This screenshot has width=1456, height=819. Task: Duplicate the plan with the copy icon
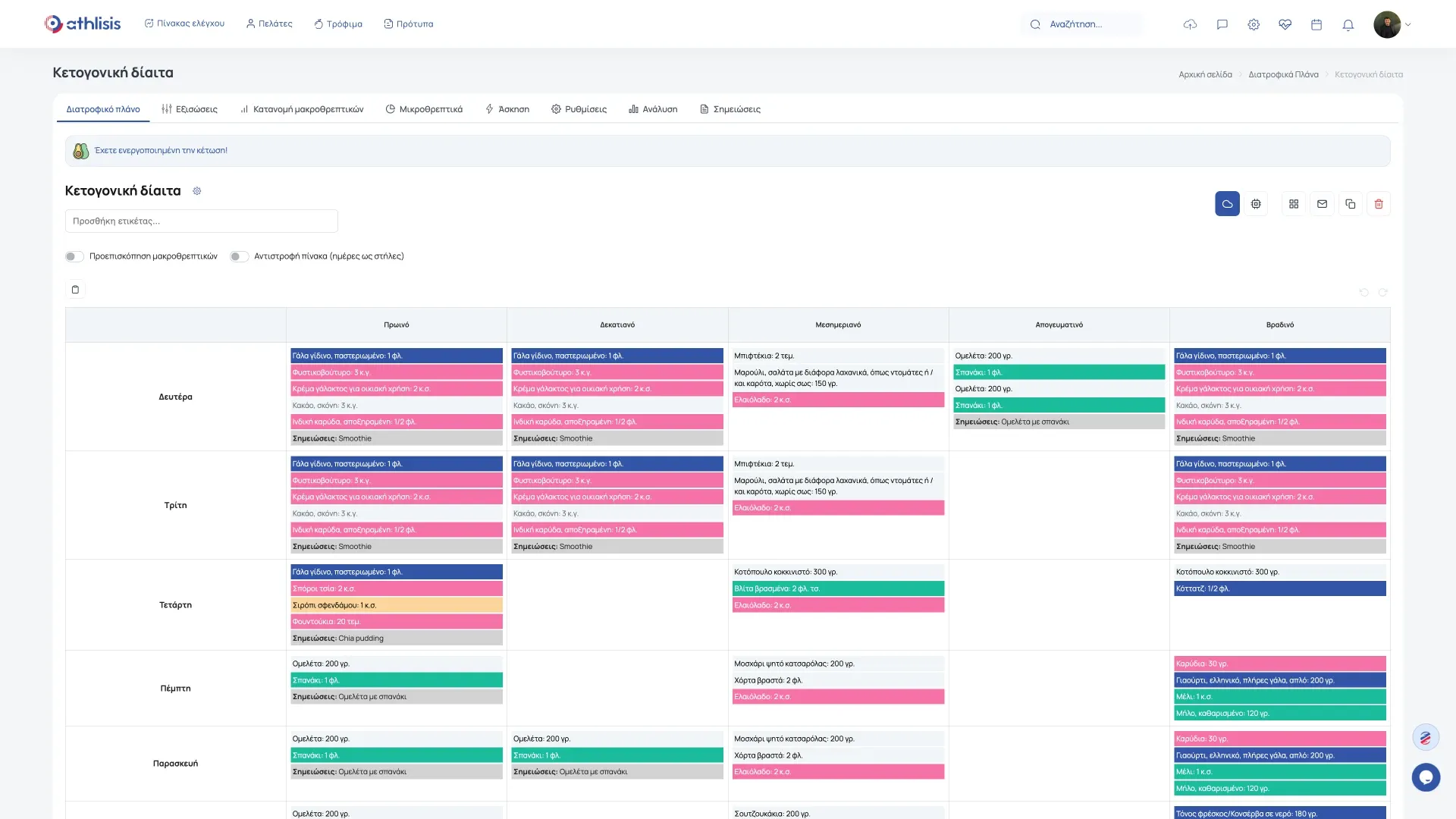[x=1350, y=204]
